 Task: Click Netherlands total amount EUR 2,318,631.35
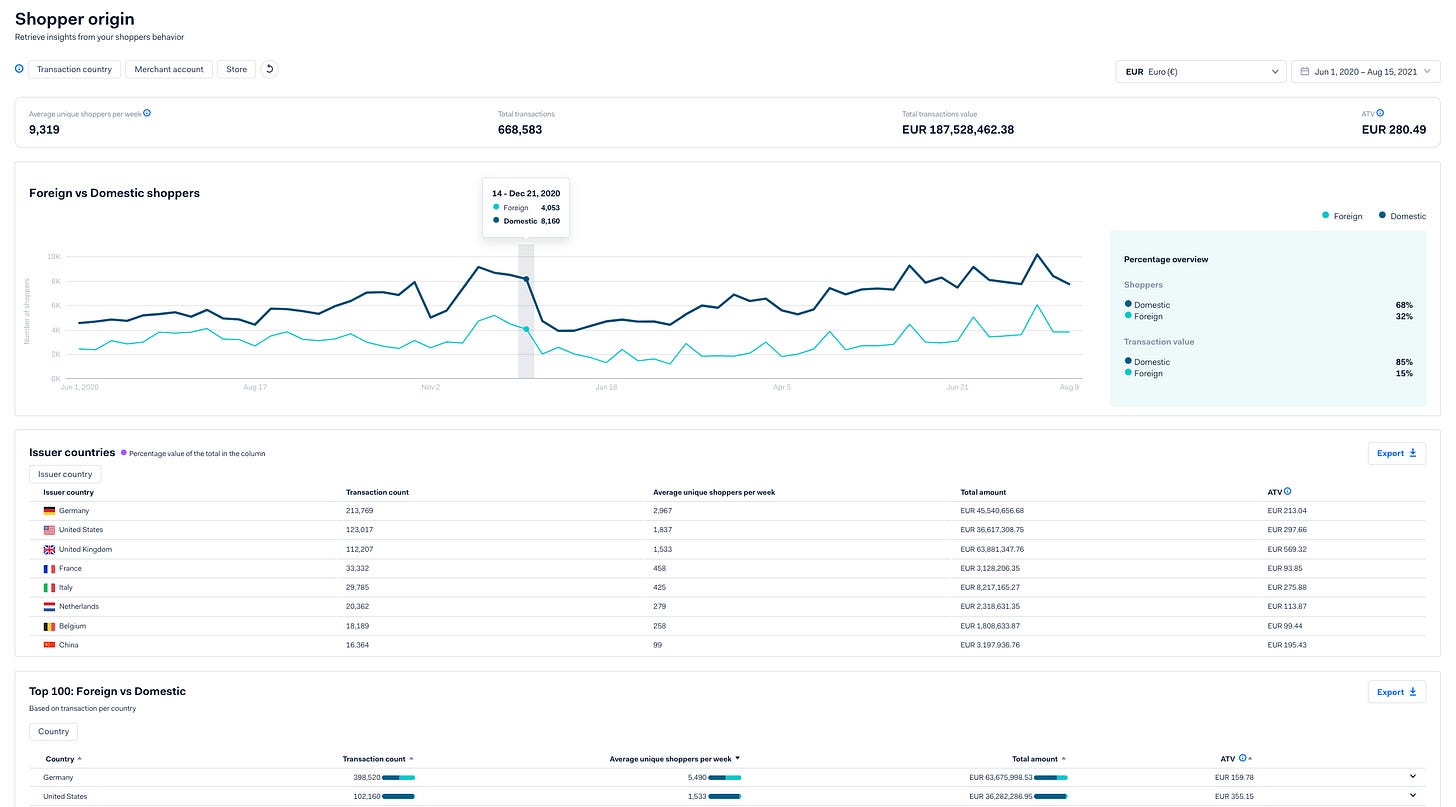(990, 606)
